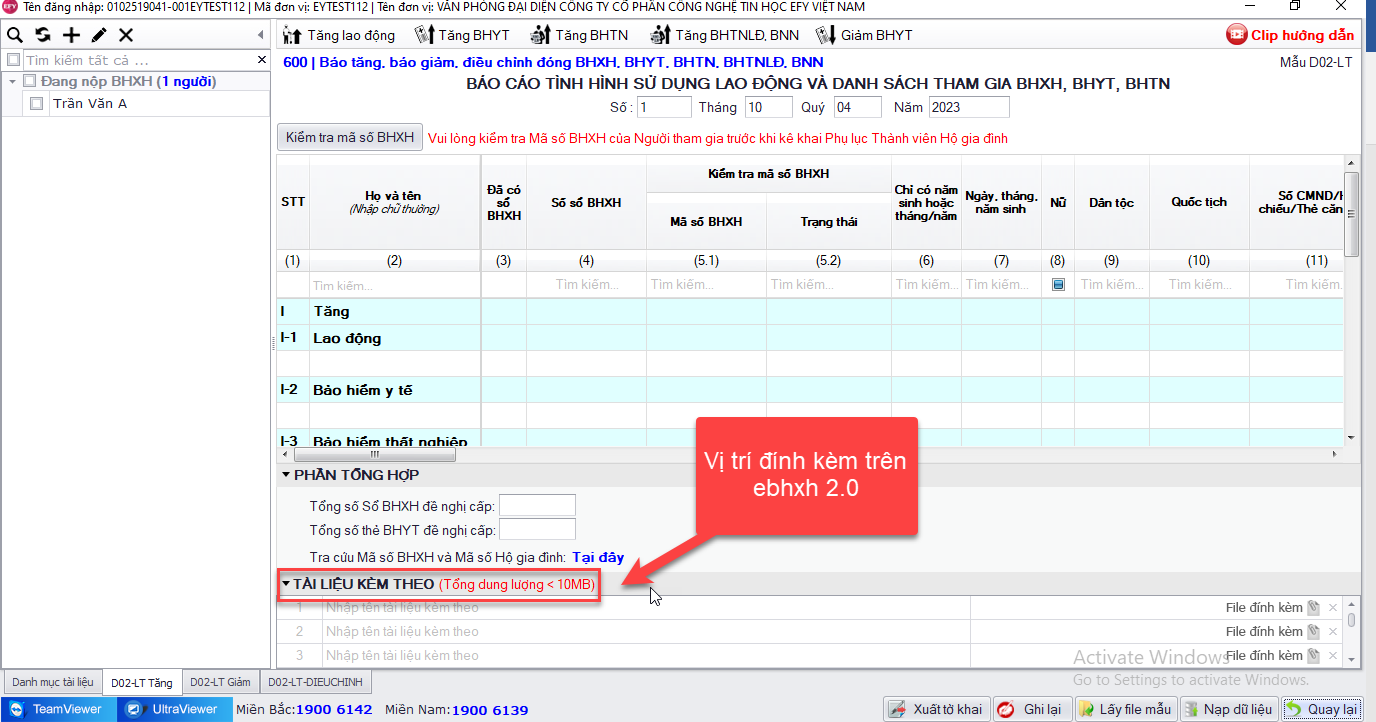The height and width of the screenshot is (722, 1376).
Task: Click the plus icon to add employee
Action: [x=71, y=35]
